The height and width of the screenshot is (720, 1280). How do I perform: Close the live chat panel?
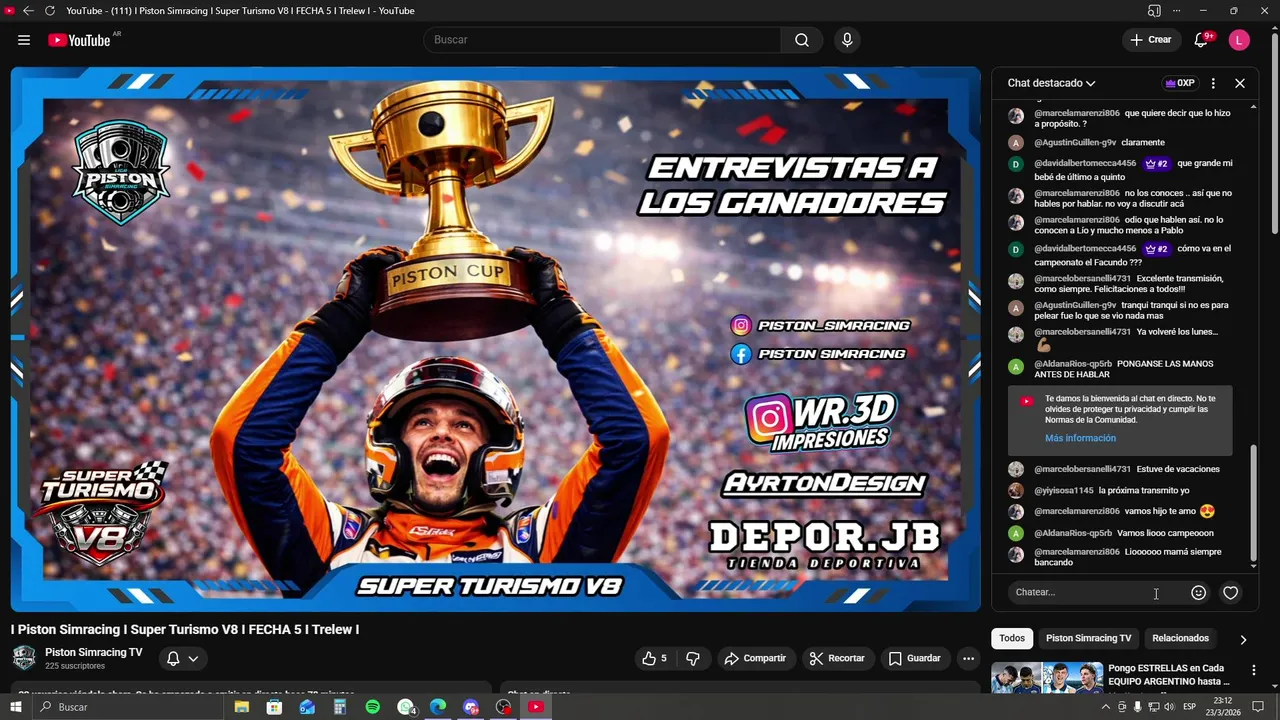[1240, 83]
